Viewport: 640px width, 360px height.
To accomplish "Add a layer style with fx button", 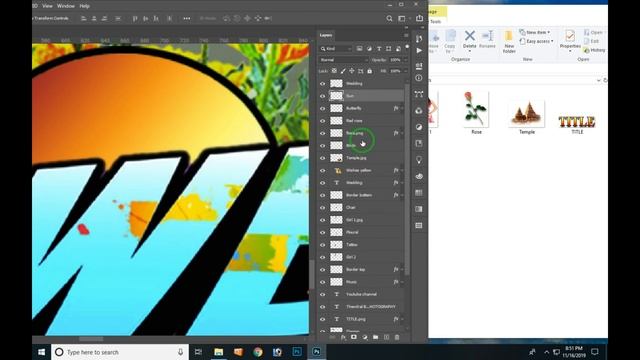I will [343, 338].
